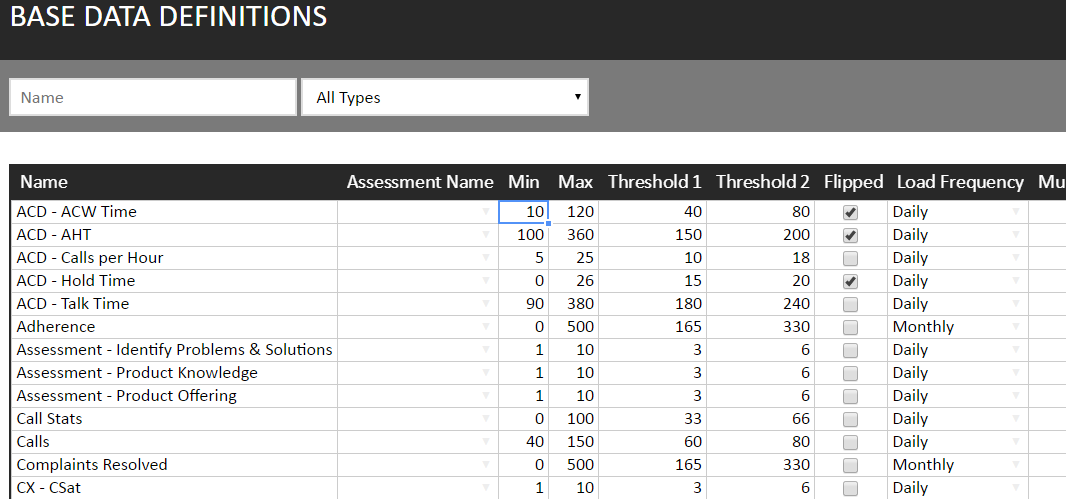Toggle Flipped checkbox for ACD - Hold Time
1066x499 pixels.
click(x=851, y=281)
